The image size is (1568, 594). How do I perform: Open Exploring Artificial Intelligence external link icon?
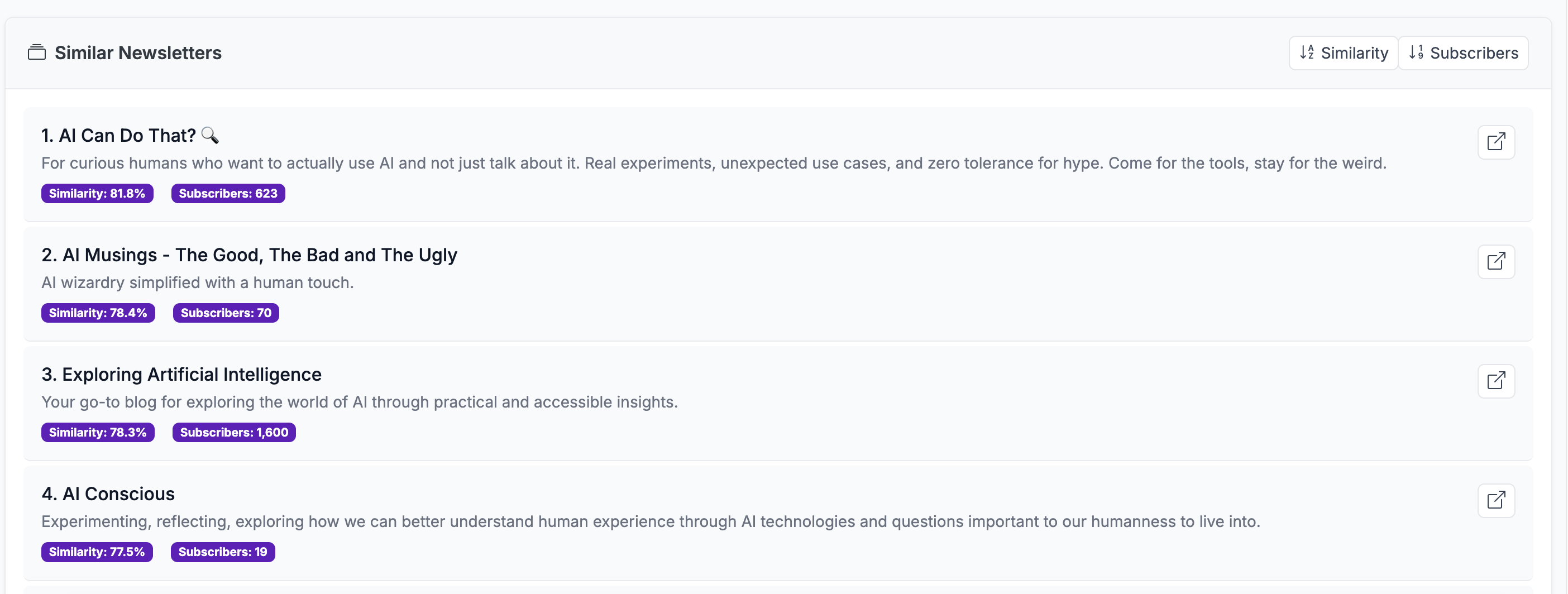coord(1495,381)
